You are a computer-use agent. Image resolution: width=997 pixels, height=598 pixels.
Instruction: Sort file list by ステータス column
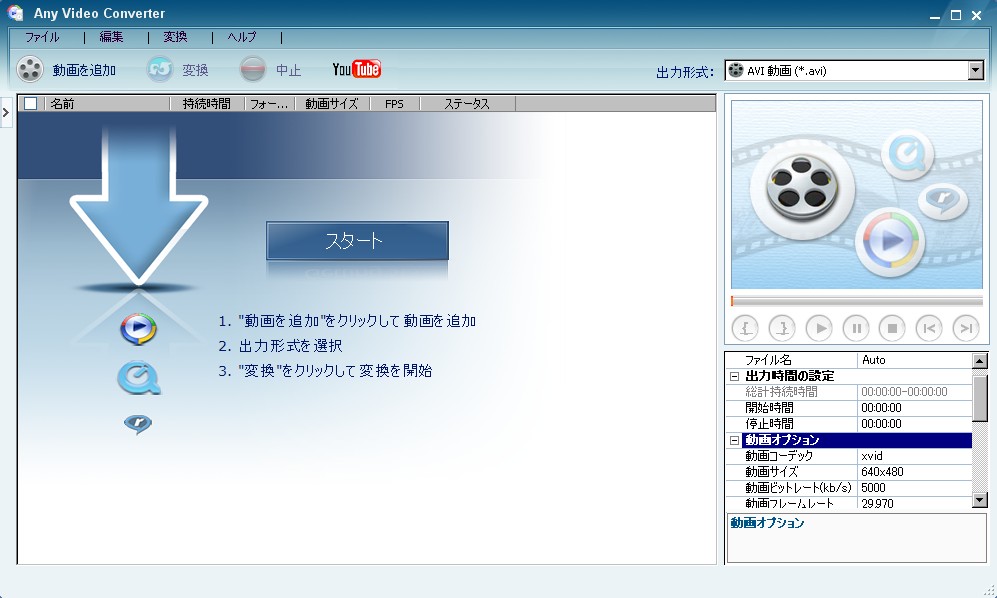[467, 103]
